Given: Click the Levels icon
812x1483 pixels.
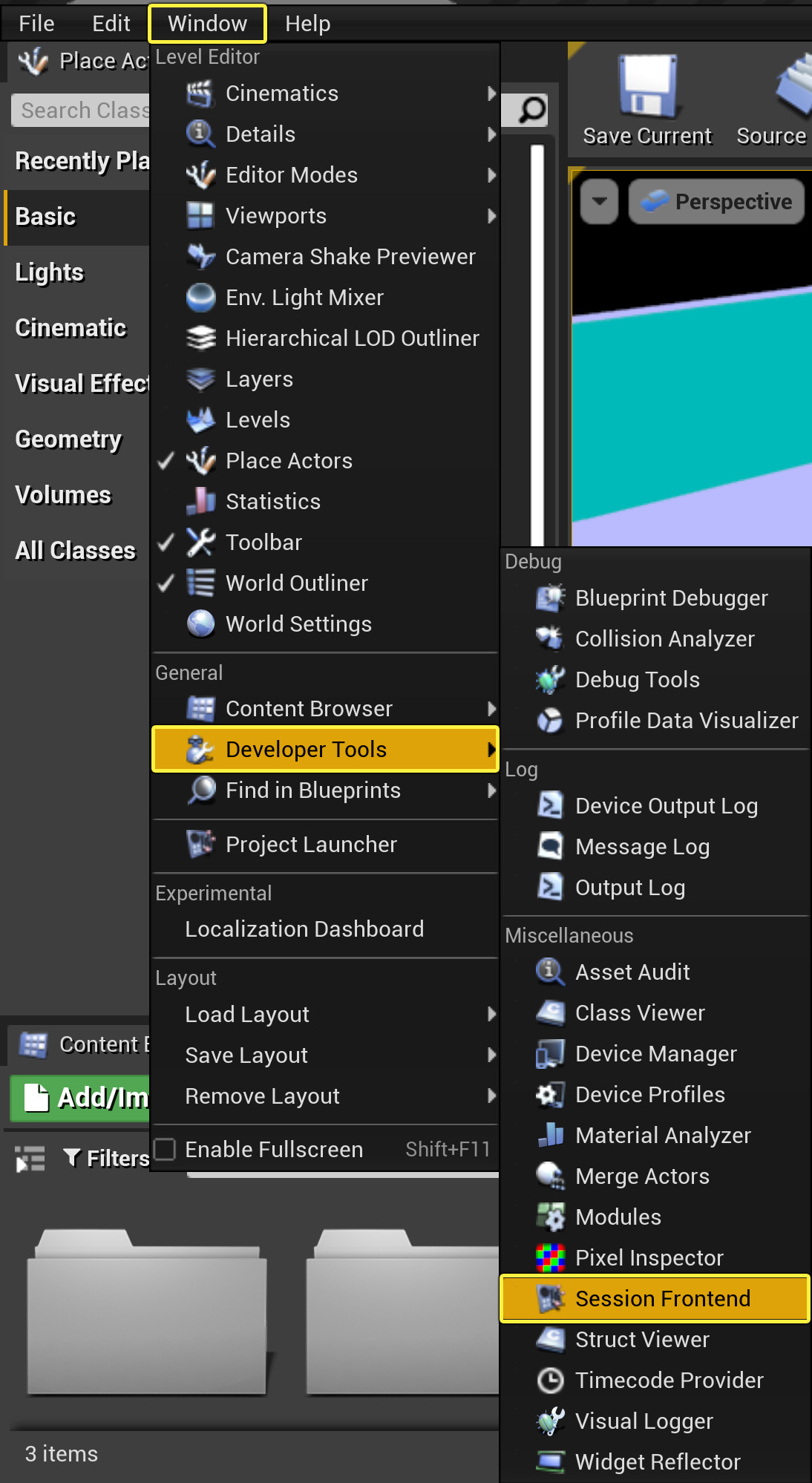Looking at the screenshot, I should (x=200, y=420).
